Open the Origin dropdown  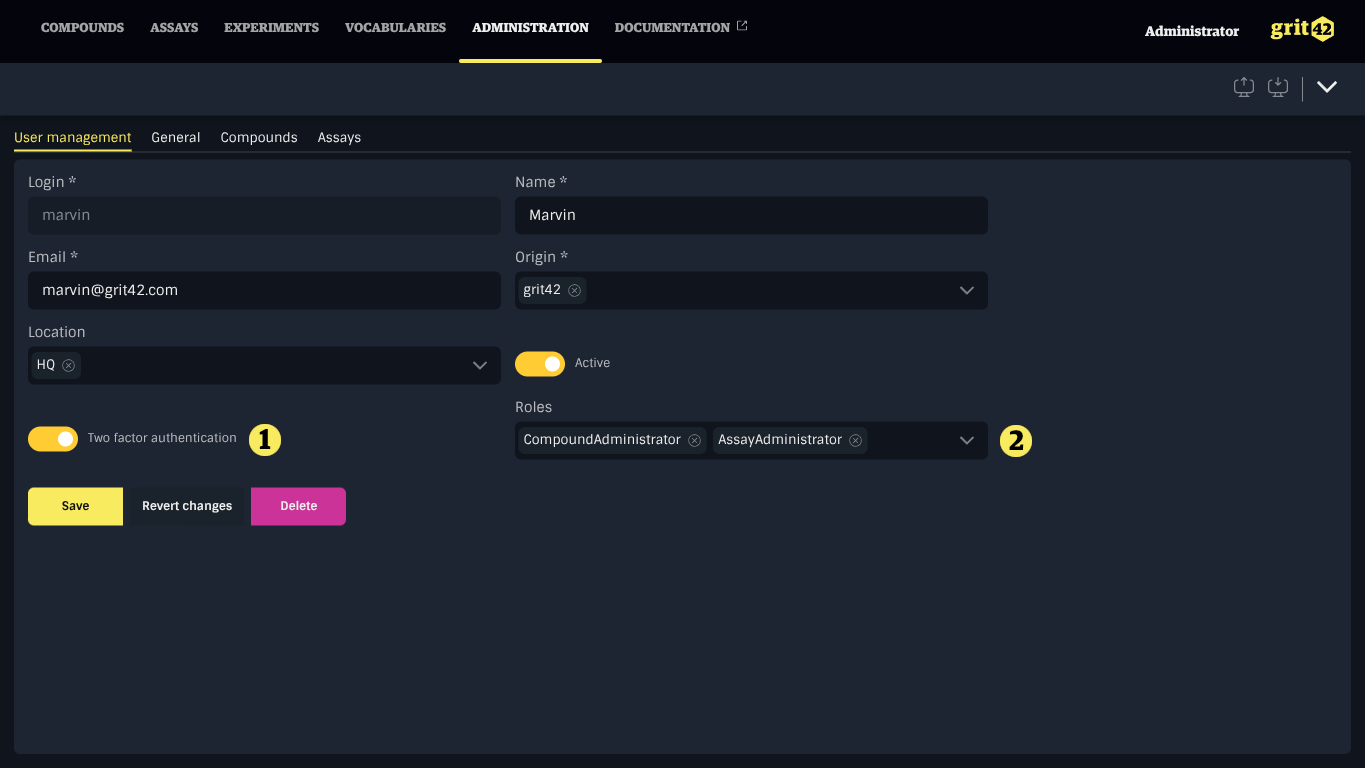967,290
